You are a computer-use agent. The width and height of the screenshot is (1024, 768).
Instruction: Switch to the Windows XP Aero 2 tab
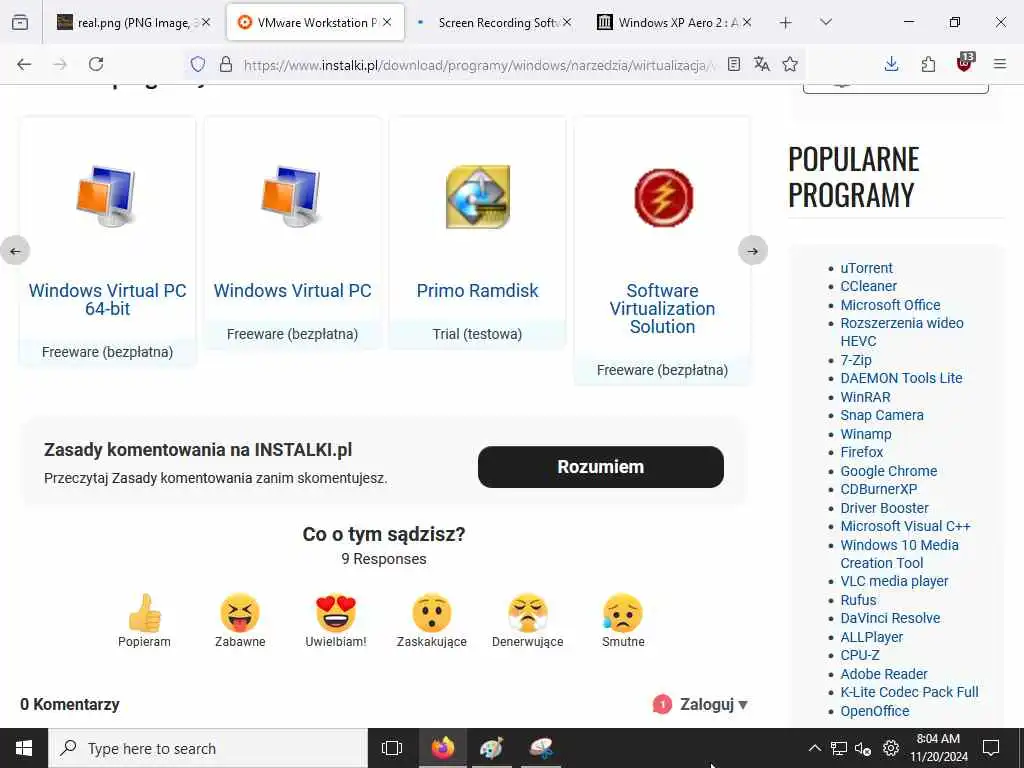(676, 22)
